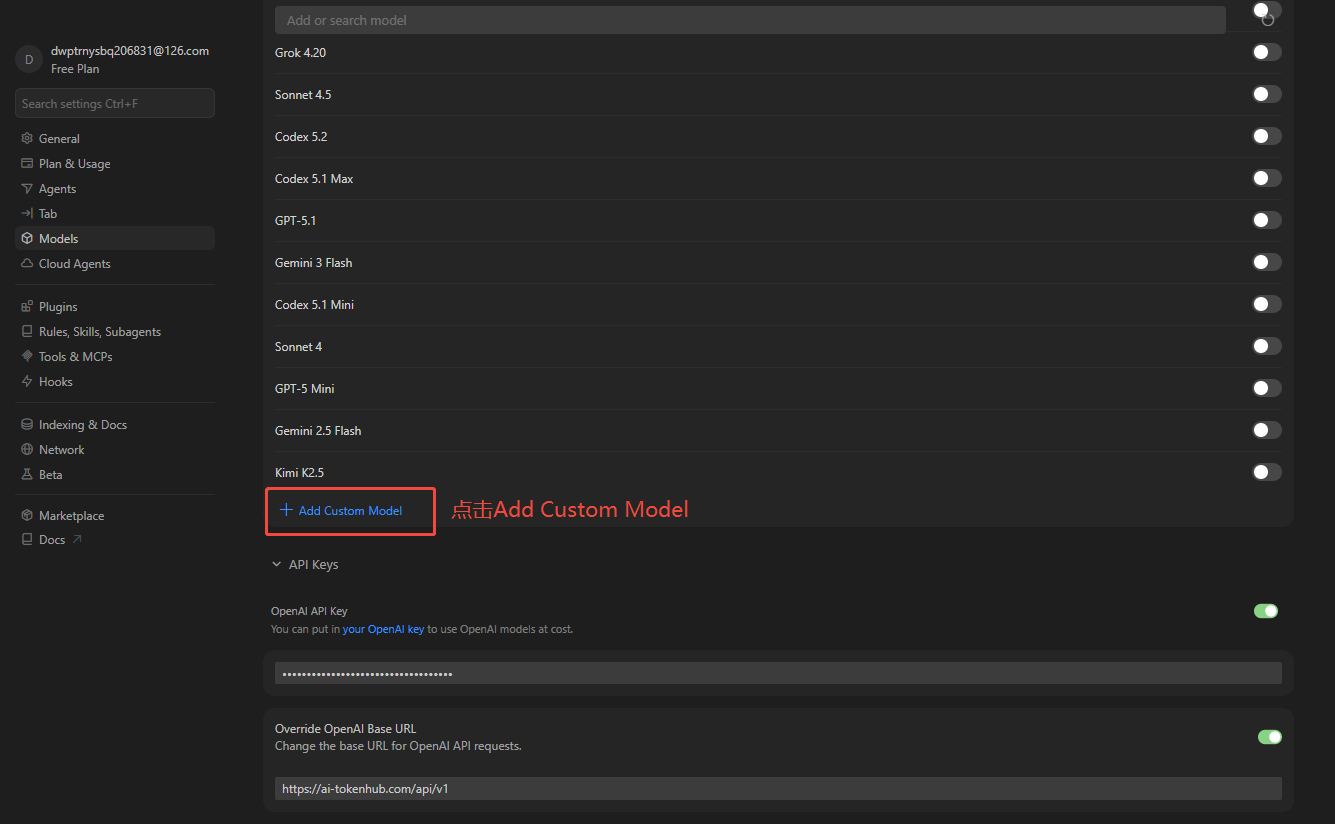The height and width of the screenshot is (824, 1335).
Task: Turn on the Codex 5.1 Mini toggle
Action: (1267, 304)
